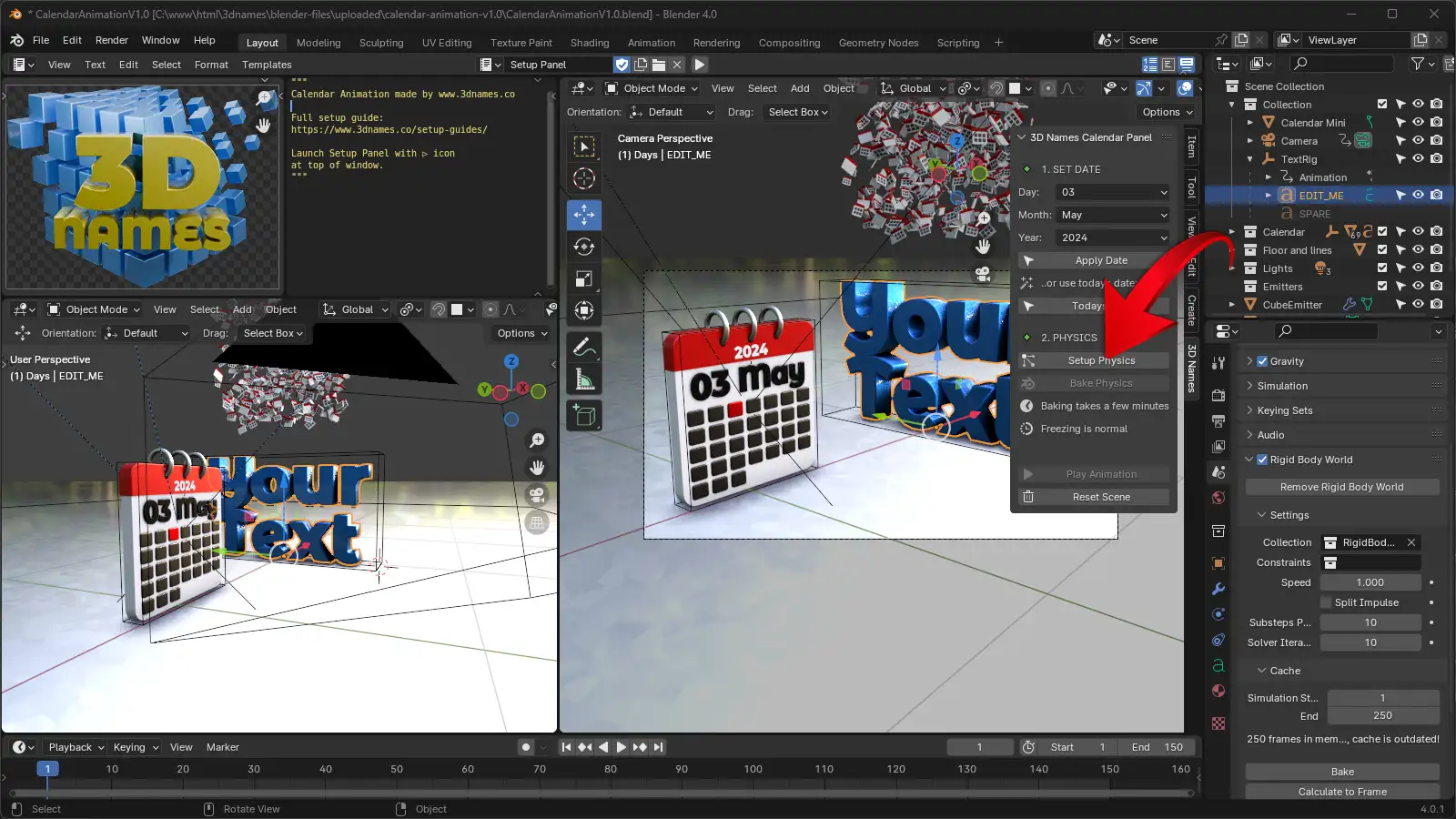
Task: Switch to the Modeling workspace tab
Action: click(318, 43)
